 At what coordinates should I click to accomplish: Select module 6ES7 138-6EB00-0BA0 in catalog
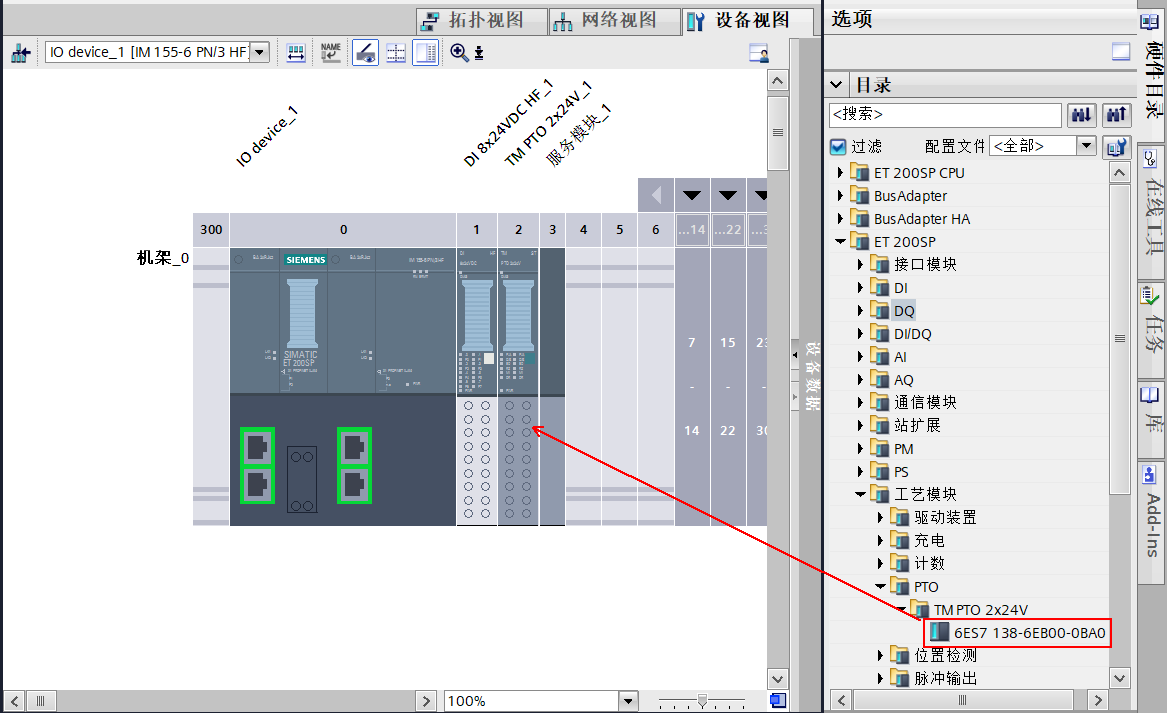[1029, 632]
